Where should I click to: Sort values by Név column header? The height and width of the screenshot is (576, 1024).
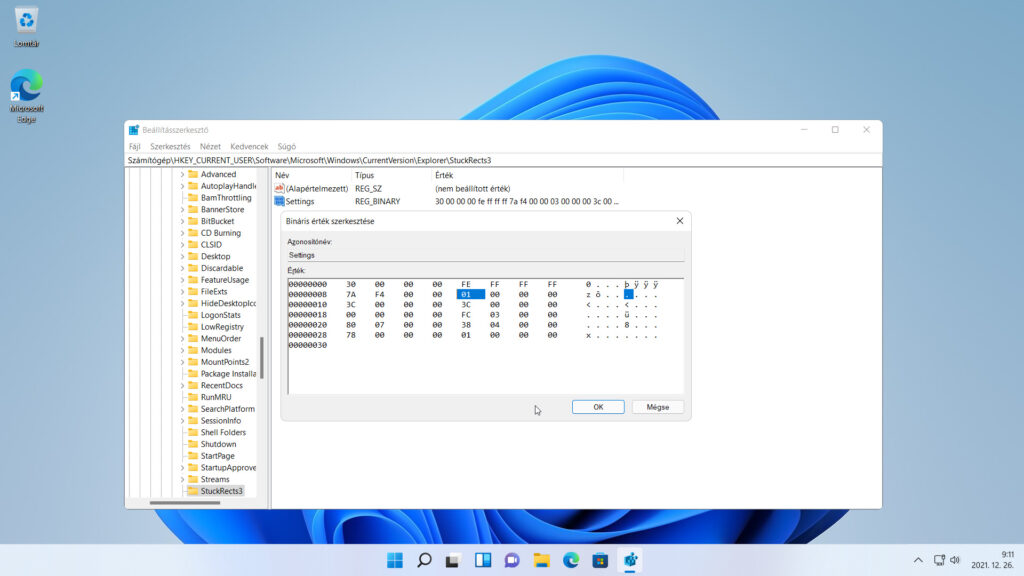[312, 175]
